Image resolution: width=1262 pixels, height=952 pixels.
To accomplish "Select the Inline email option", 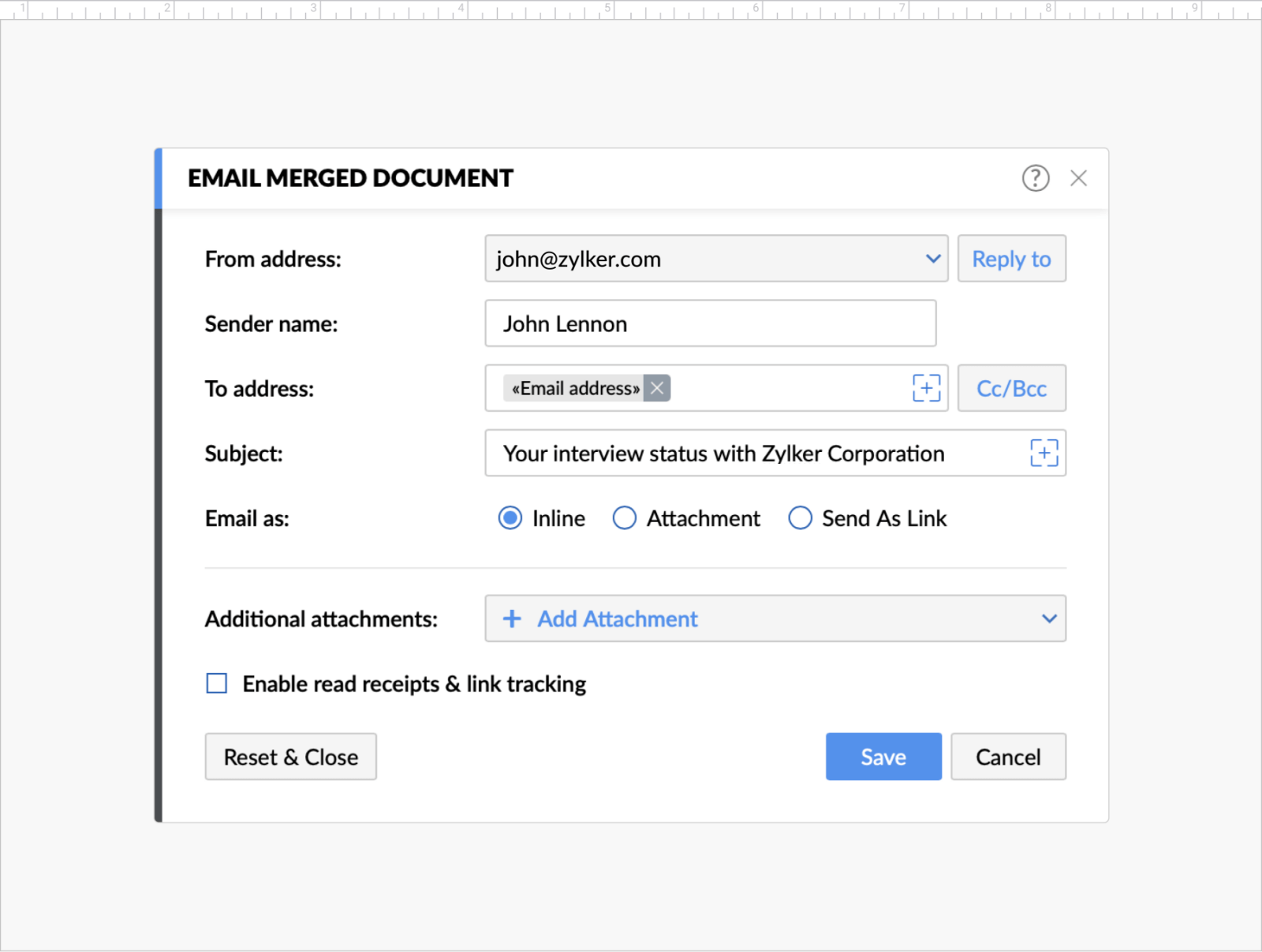I will pos(510,518).
